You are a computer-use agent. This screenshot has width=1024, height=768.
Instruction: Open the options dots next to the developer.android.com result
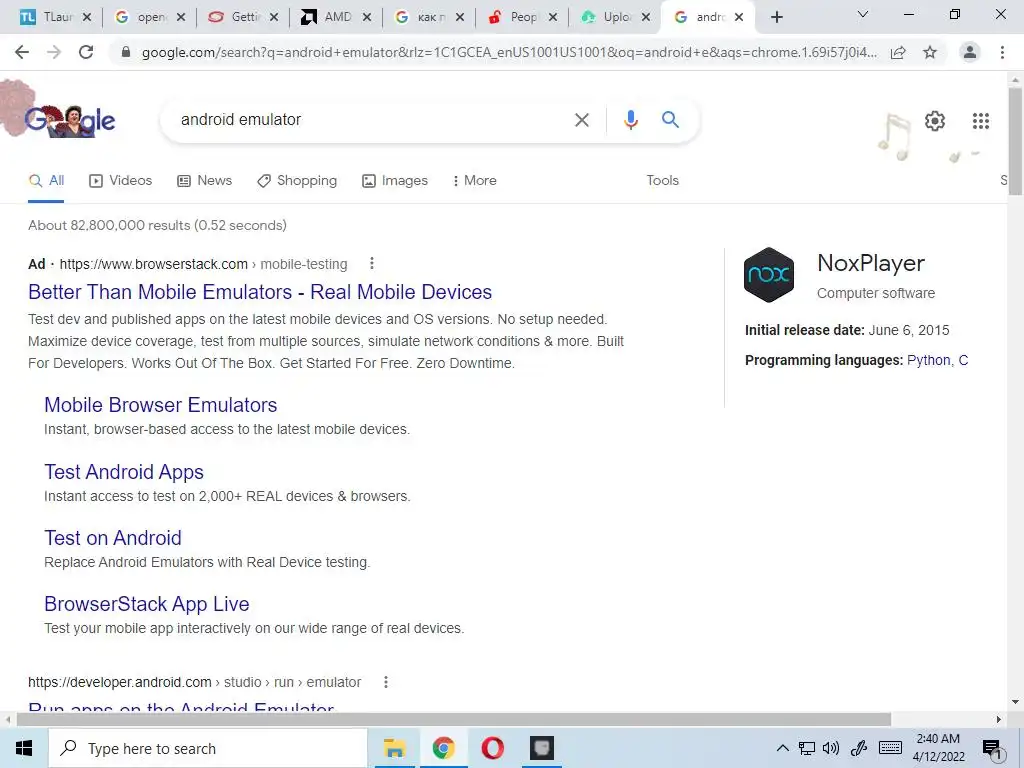pos(386,682)
